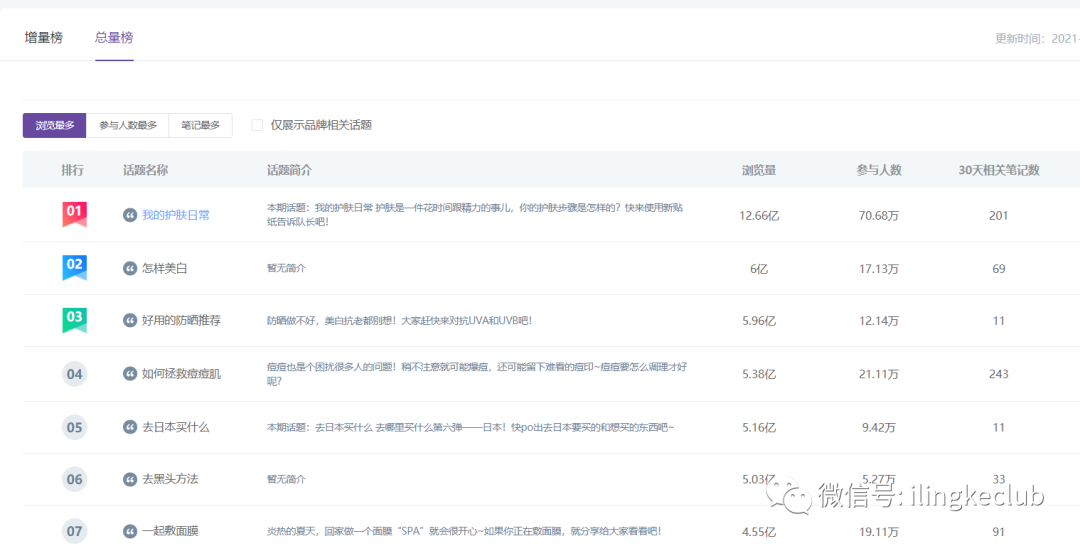The image size is (1080, 546).
Task: Click the 排行 column header
Action: [x=72, y=170]
